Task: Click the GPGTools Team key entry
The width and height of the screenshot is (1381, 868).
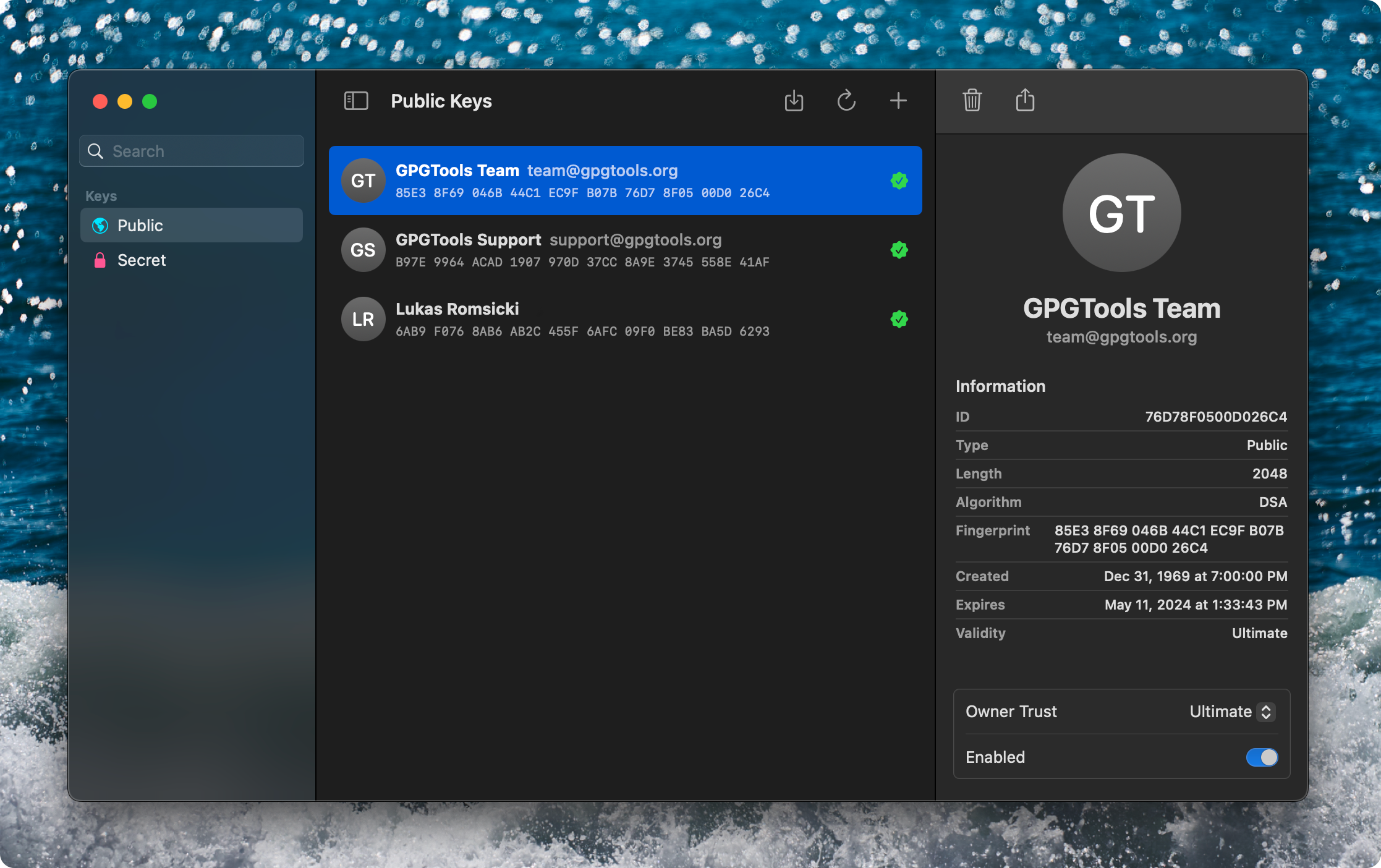Action: [x=625, y=180]
